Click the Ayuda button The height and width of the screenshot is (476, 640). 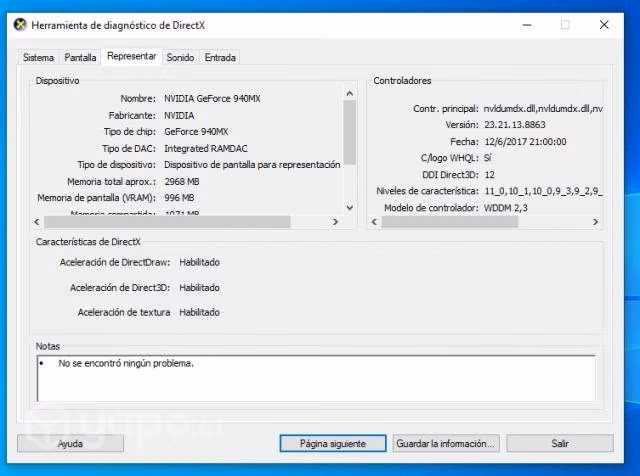tap(70, 443)
